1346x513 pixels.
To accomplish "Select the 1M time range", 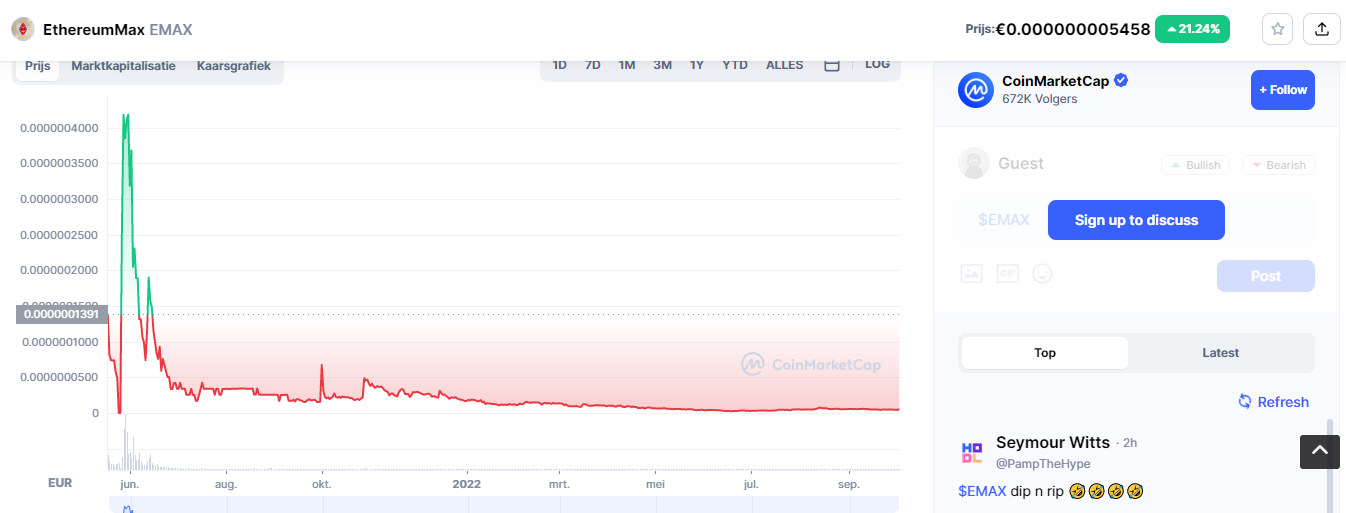I will pyautogui.click(x=627, y=65).
